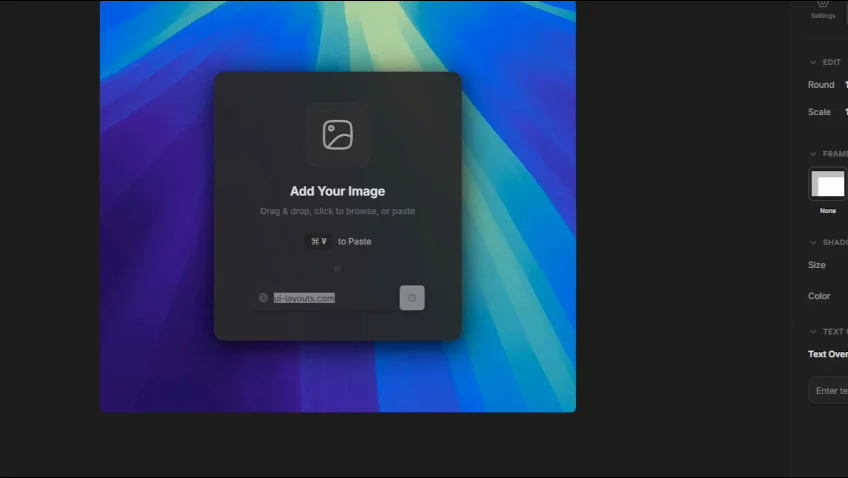Collapse the TEXT section chevron

pos(813,331)
